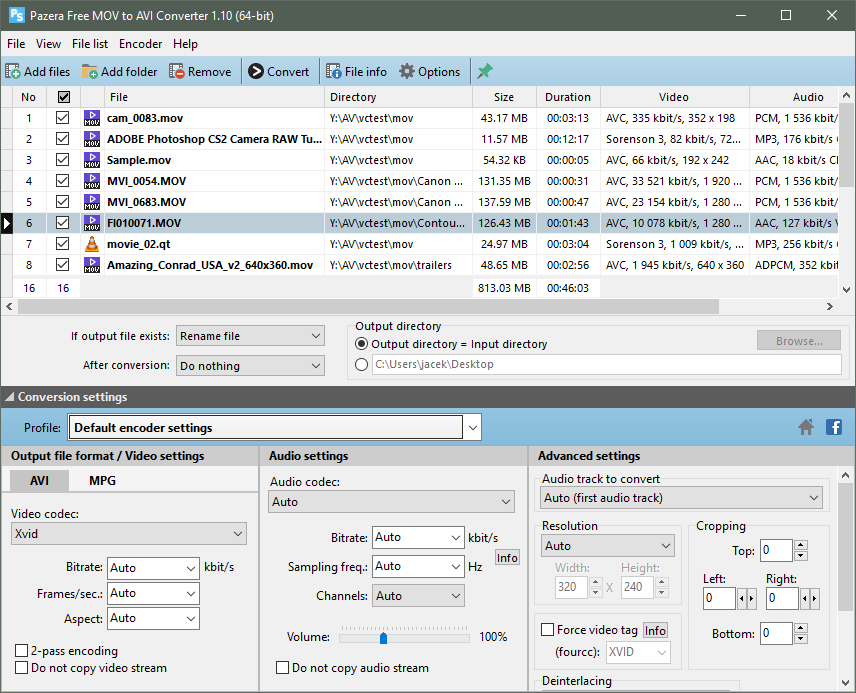Open the Help menu
Screen dimensions: 856x693
pos(185,44)
